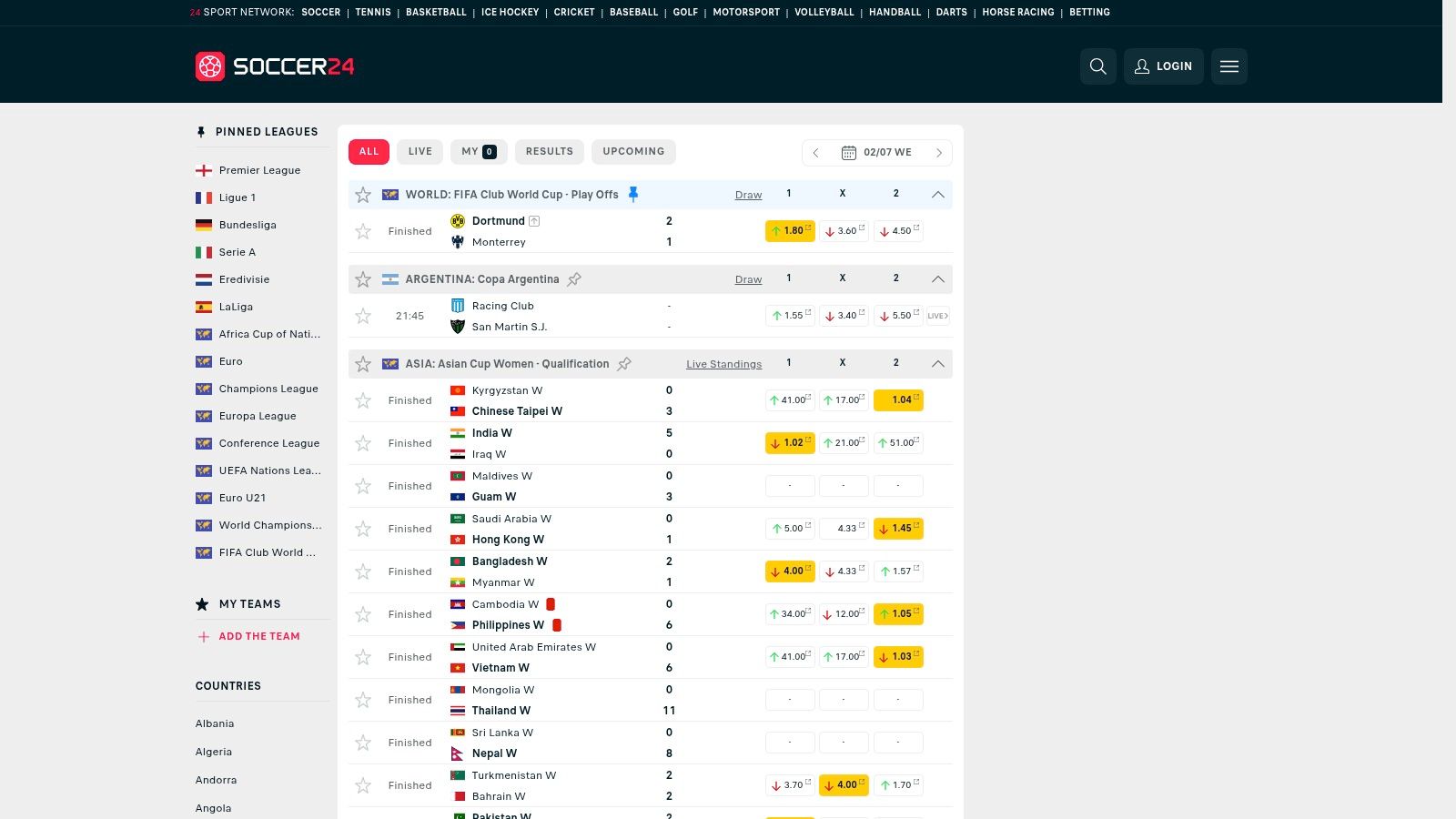Collapse the FIFA Club World Cup section
1456x819 pixels.
tap(938, 193)
